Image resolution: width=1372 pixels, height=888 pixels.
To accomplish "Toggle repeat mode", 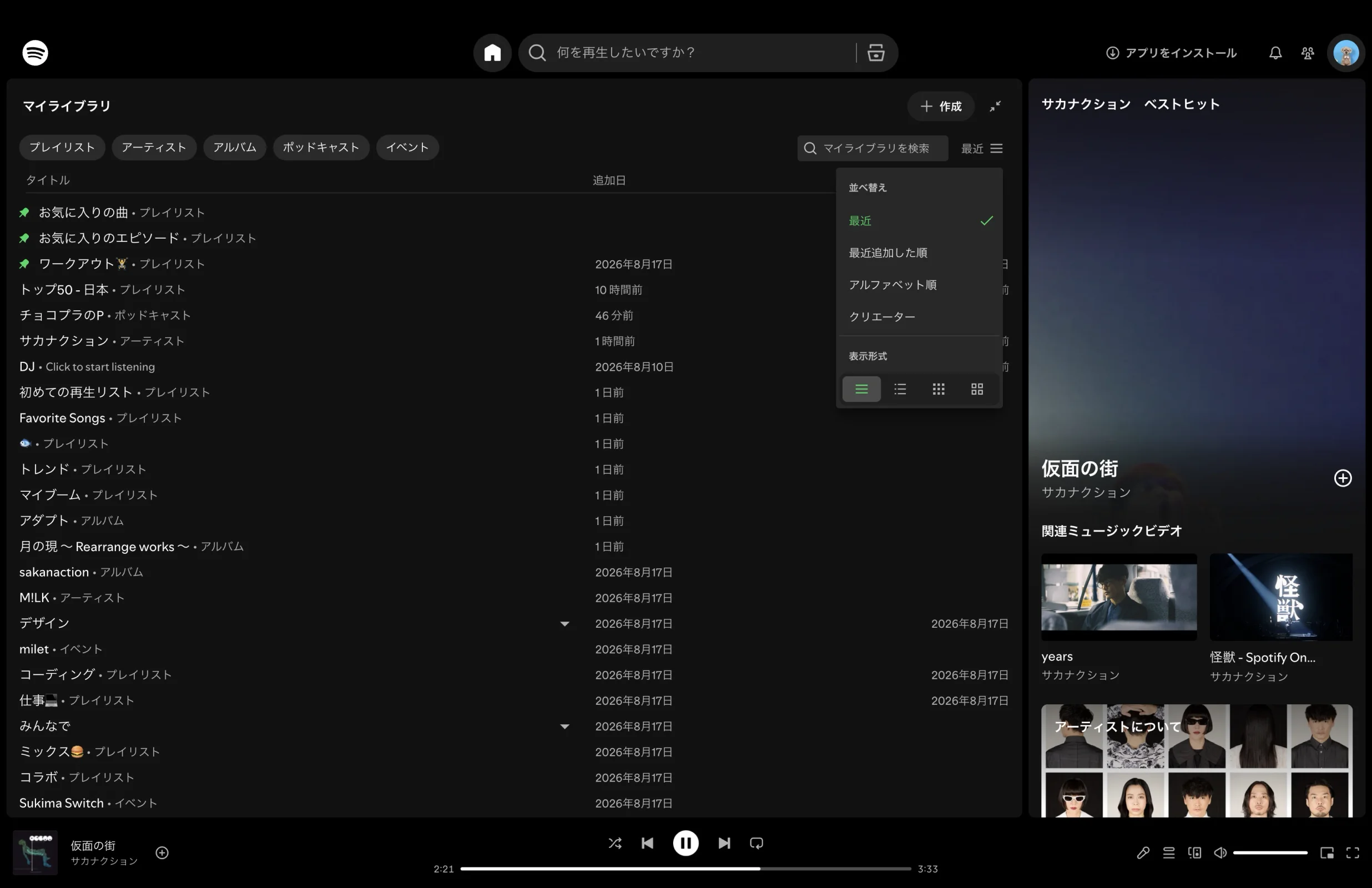I will [x=756, y=843].
